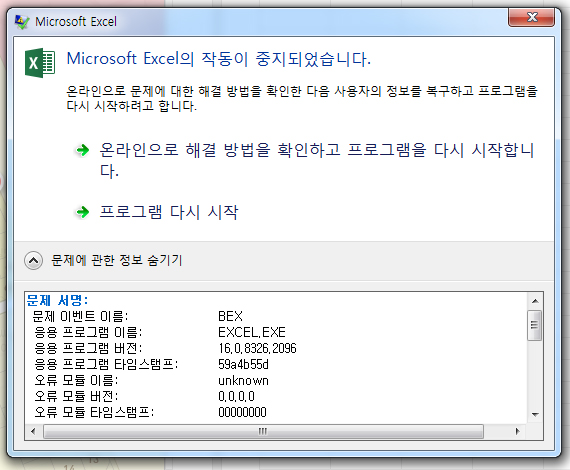Click the vertical scrollbar thumb in details

click(535, 325)
